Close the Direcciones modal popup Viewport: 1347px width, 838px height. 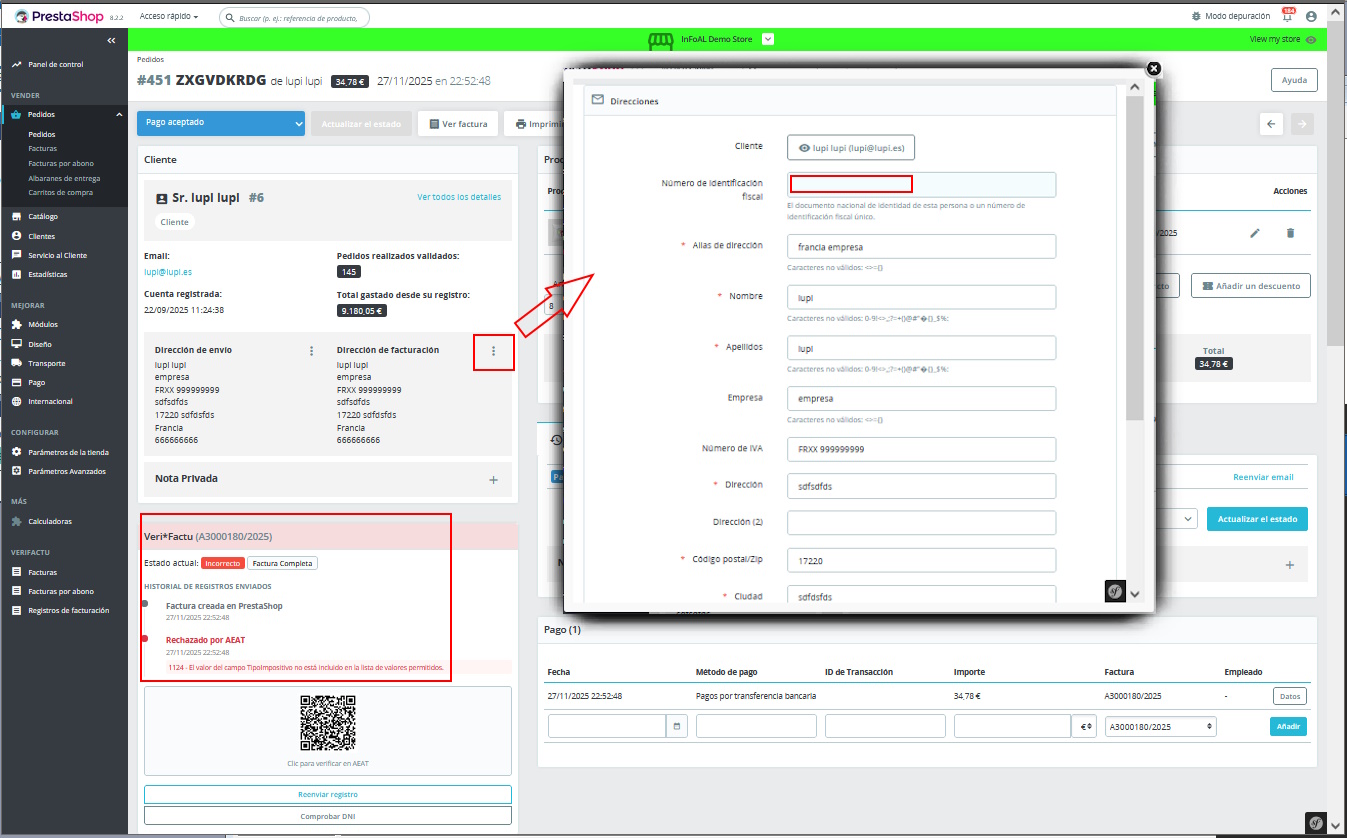[x=1153, y=68]
